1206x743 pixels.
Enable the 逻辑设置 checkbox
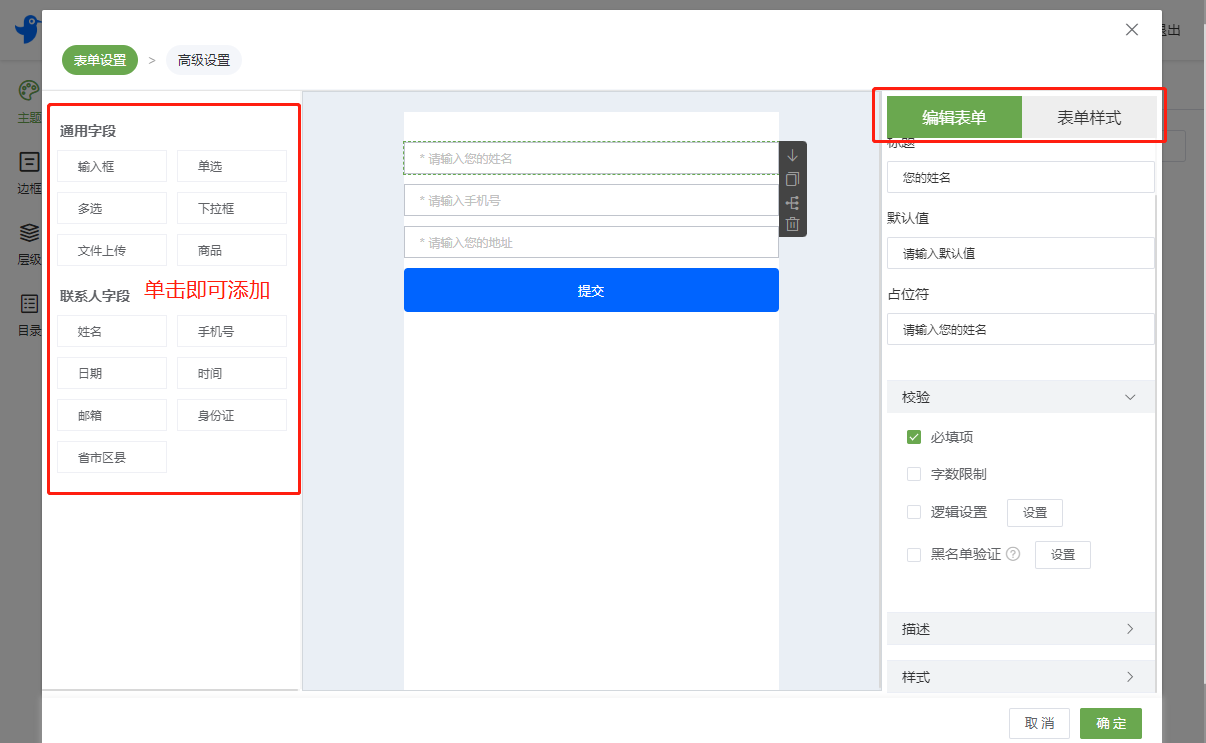point(913,512)
